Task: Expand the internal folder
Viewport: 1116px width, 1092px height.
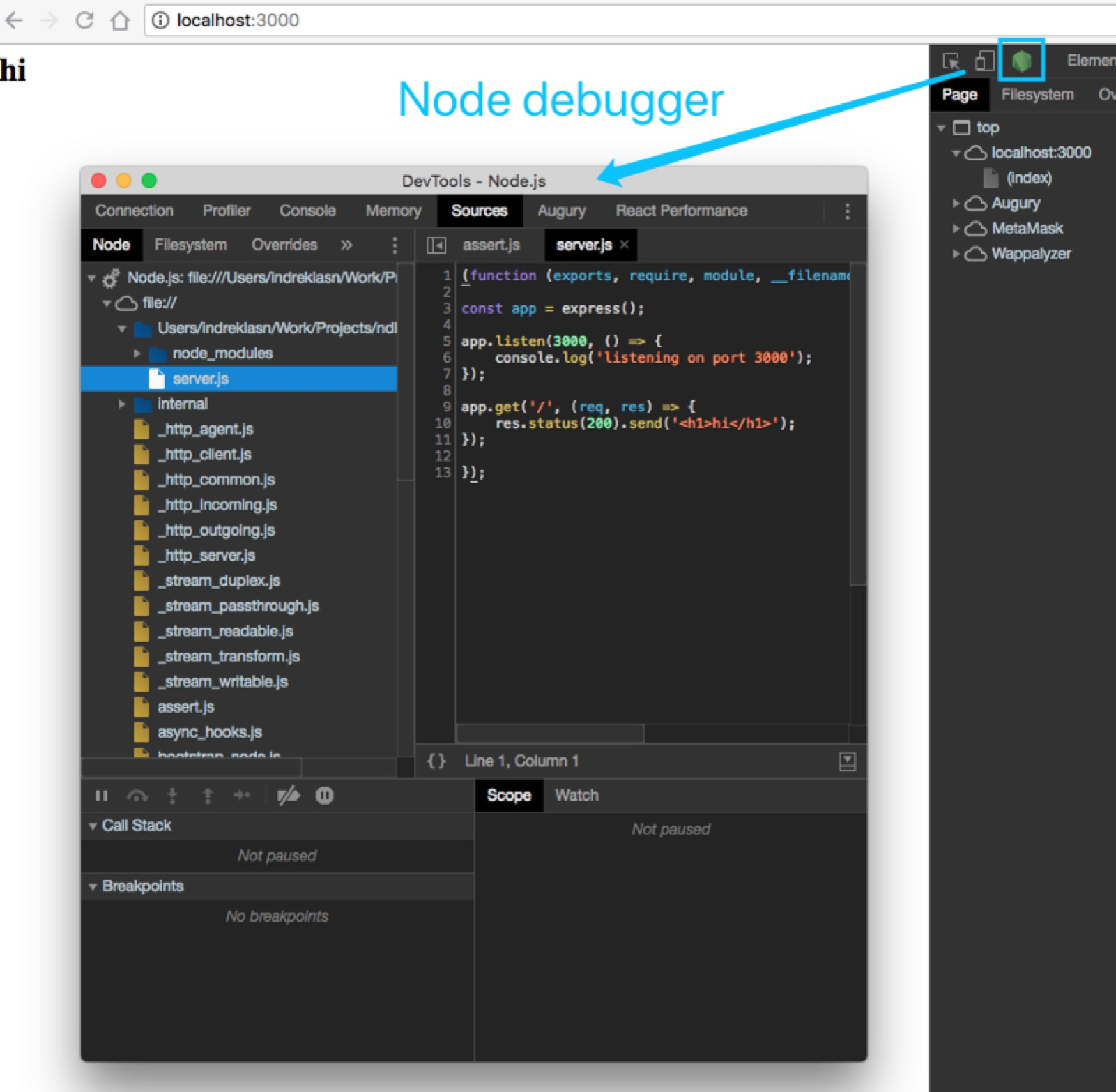Action: 122,404
